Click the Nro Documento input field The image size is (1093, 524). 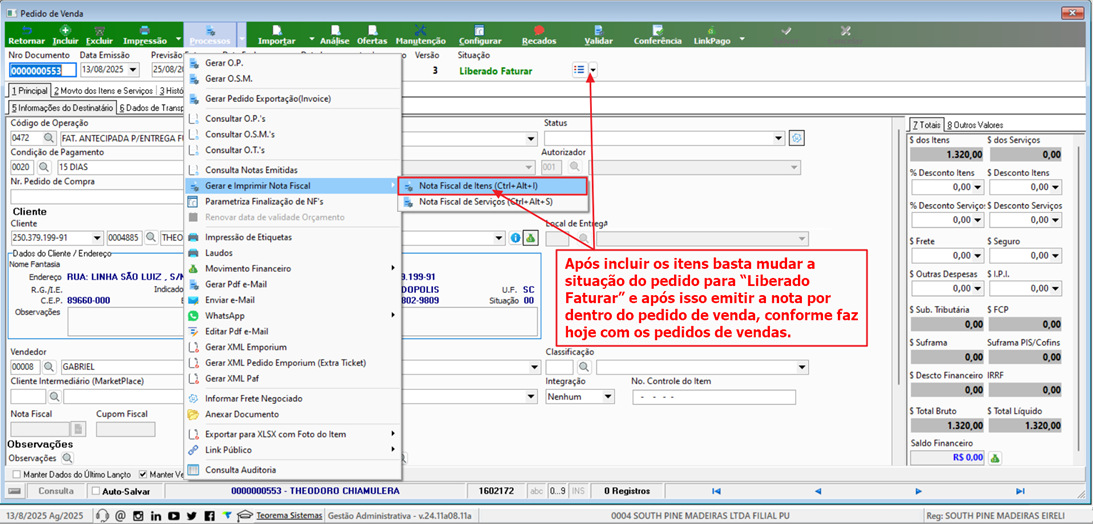coord(43,70)
